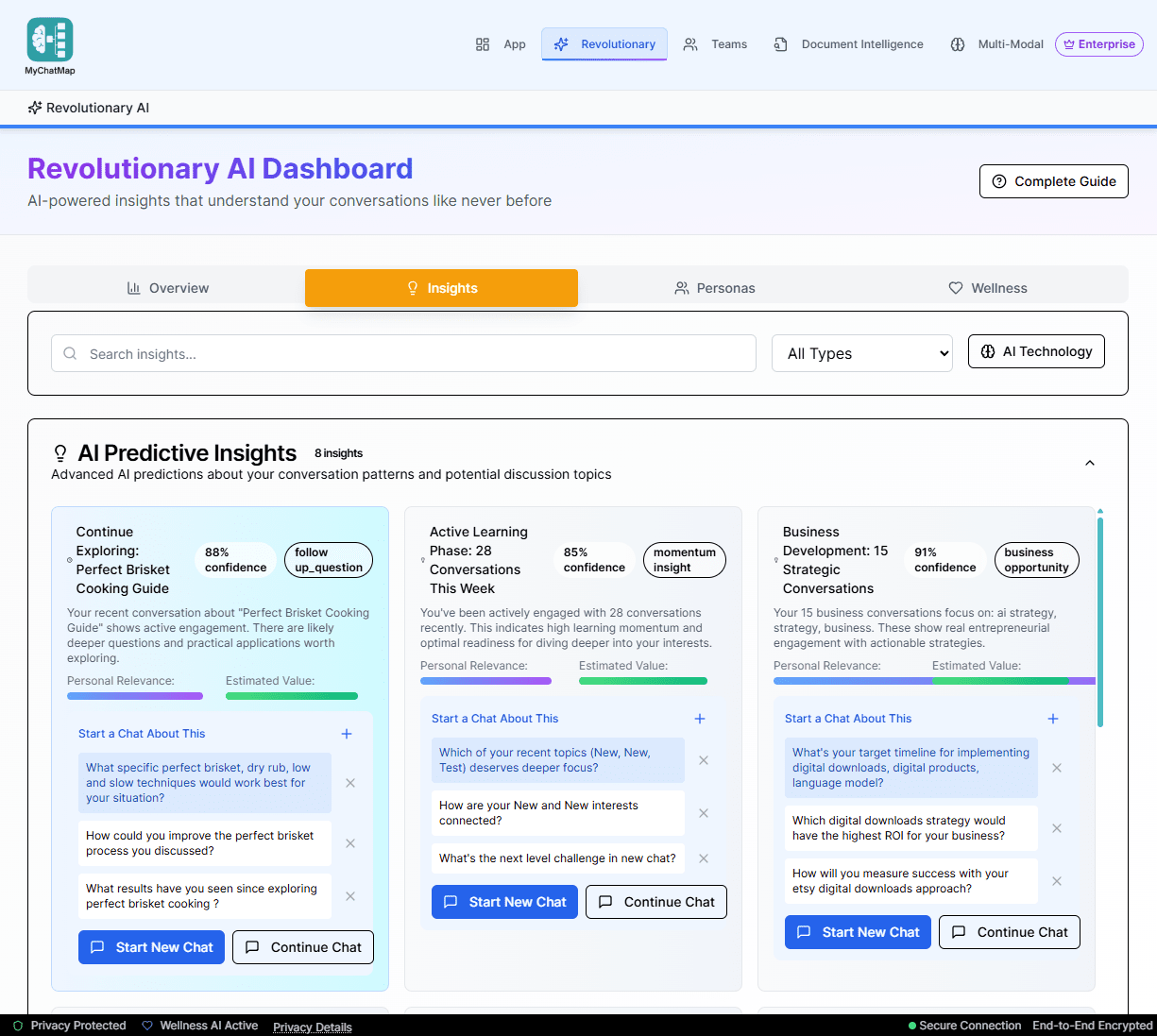Click plus icon in Business Development card

pos(1053,719)
